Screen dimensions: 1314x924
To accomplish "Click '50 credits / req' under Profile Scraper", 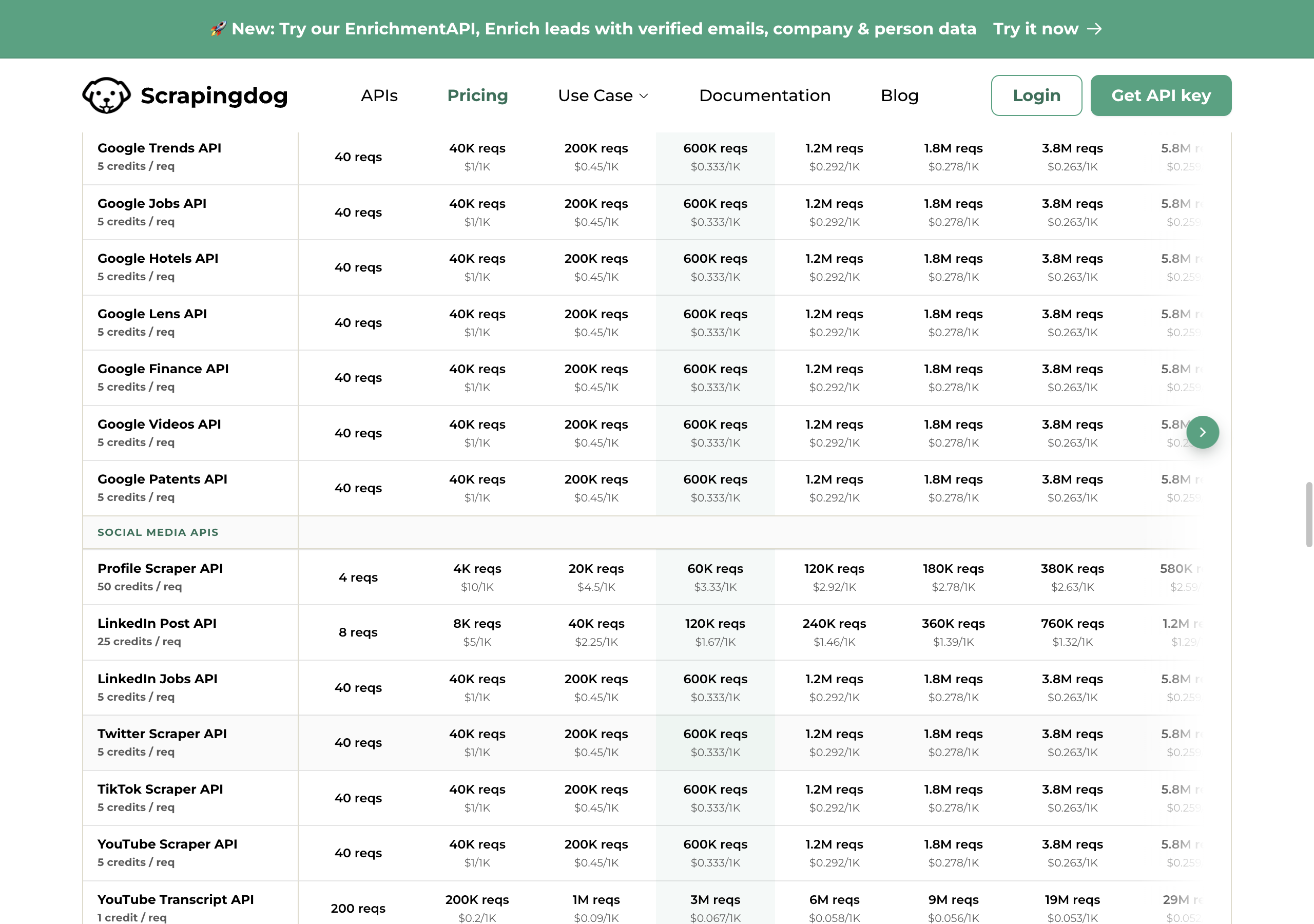I will (x=140, y=587).
